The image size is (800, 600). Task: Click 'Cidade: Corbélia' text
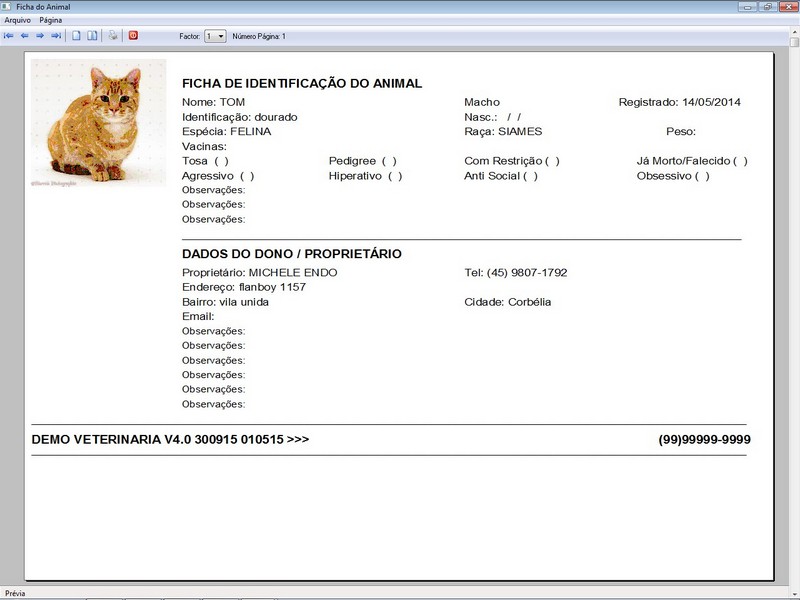[508, 302]
